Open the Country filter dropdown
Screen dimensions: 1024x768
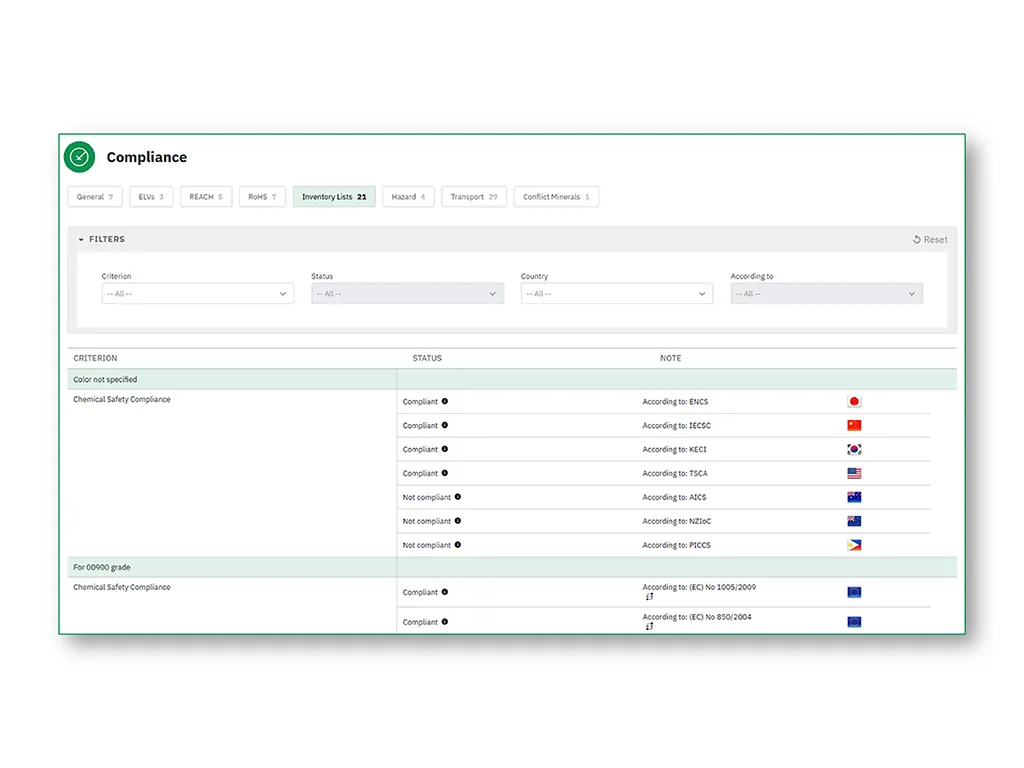coord(616,294)
